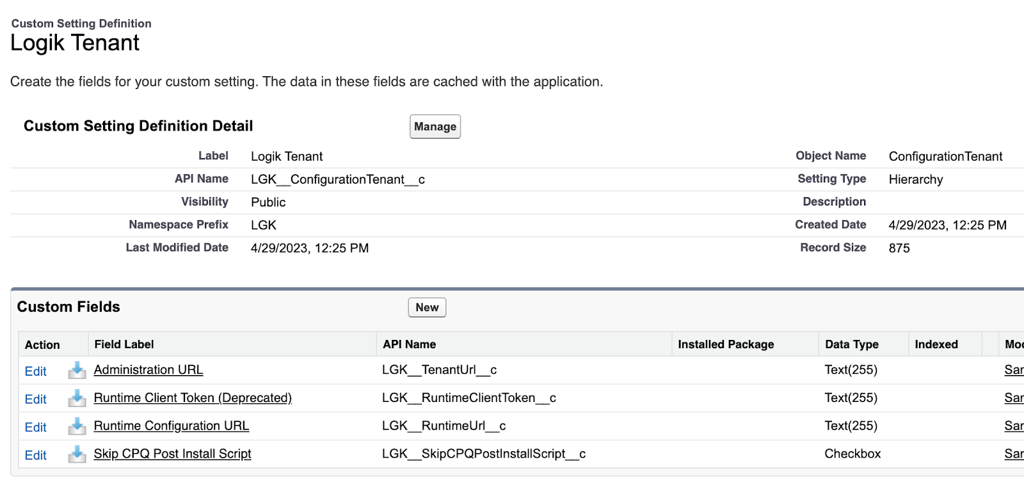Image resolution: width=1024 pixels, height=477 pixels.
Task: Select the LGK__RuntimeClientToken__c API name cell
Action: [x=469, y=398]
